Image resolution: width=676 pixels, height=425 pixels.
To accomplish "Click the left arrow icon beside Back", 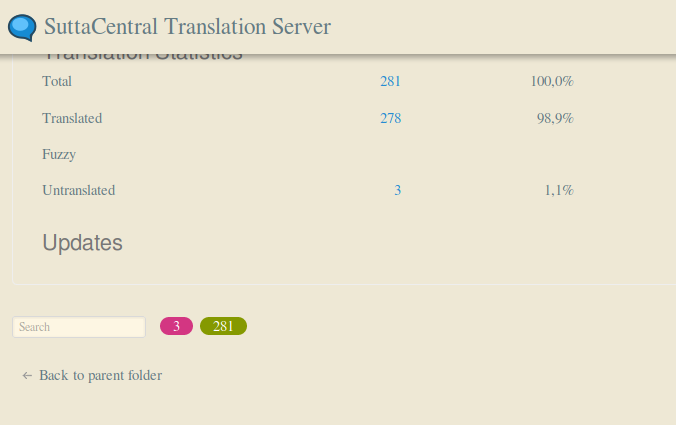I will (27, 376).
